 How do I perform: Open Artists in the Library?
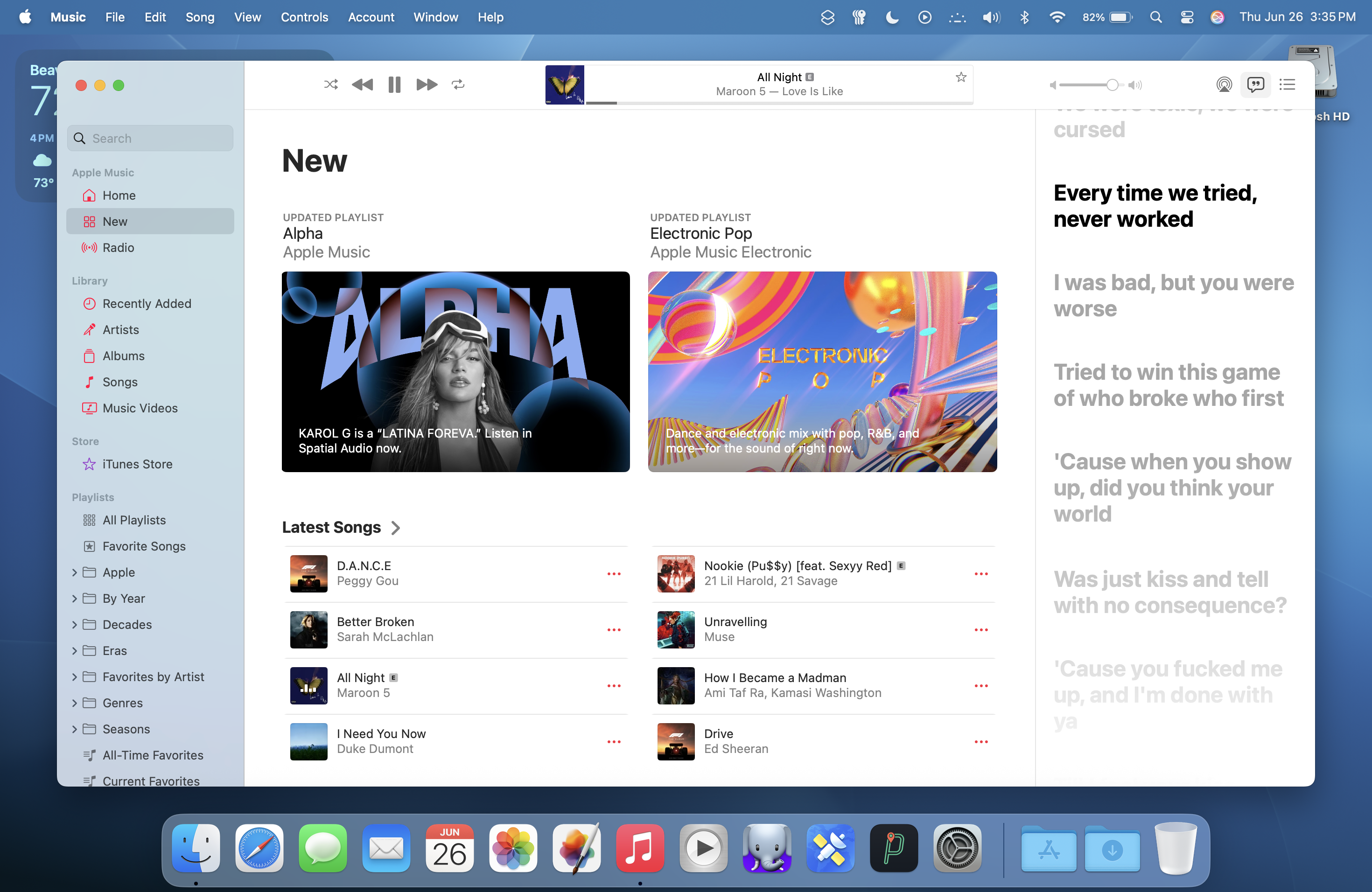[x=150, y=330]
